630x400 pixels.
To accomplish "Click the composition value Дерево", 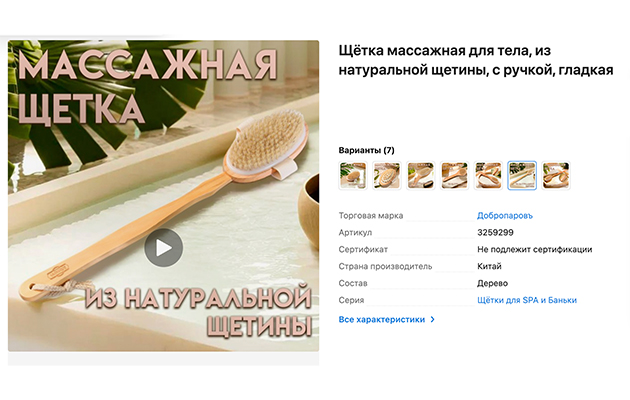I will (x=492, y=283).
